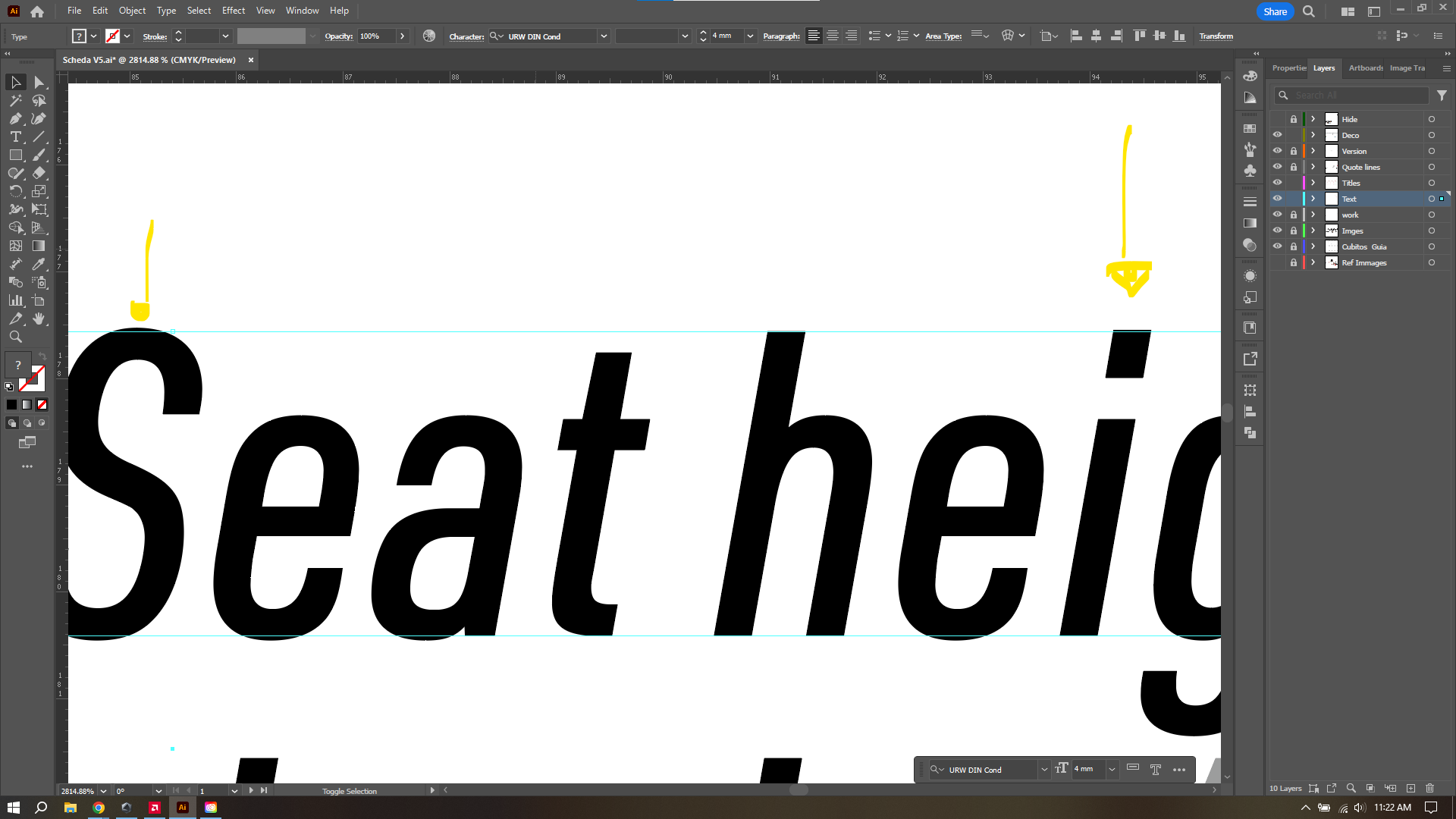Select the Eyedropper tool
The image size is (1456, 819).
39,265
